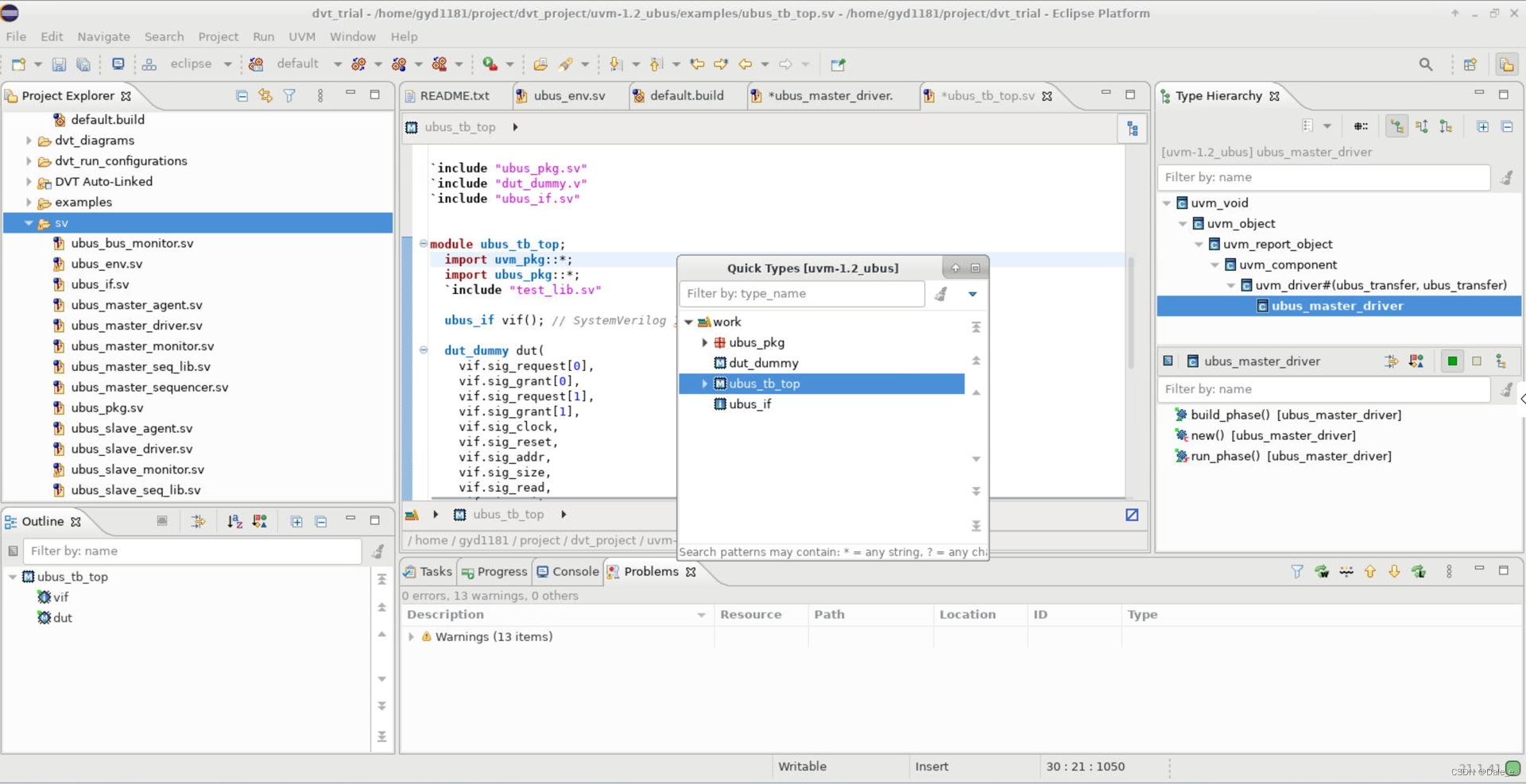Toggle Show Supertype Hierarchy button
The width and height of the screenshot is (1526, 784).
(1422, 126)
